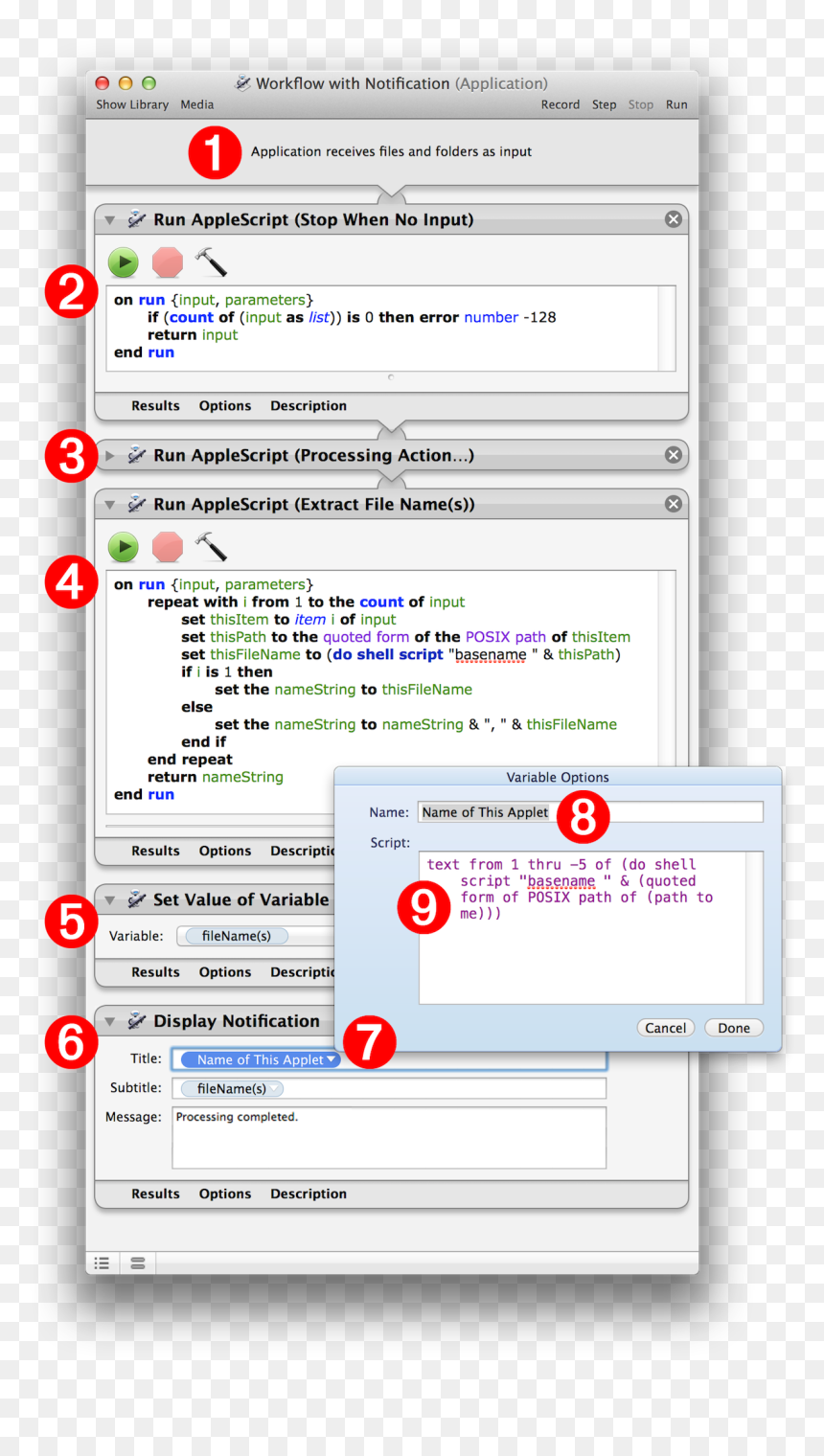Confirm Variable Options with Done
Screen dimensions: 824x1456
734,1028
